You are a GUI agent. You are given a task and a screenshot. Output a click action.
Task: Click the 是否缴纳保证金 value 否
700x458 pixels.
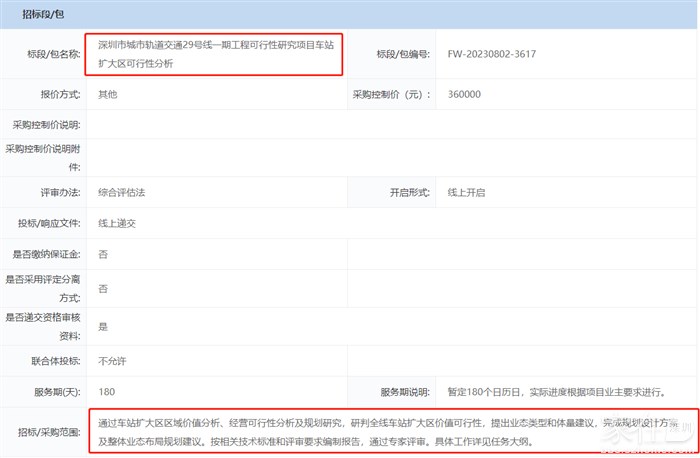coord(102,255)
